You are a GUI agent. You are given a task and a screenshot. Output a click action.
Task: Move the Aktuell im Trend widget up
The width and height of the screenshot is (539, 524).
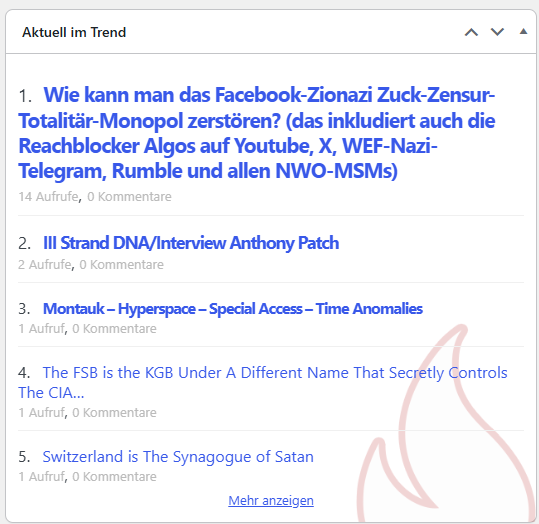(x=471, y=32)
